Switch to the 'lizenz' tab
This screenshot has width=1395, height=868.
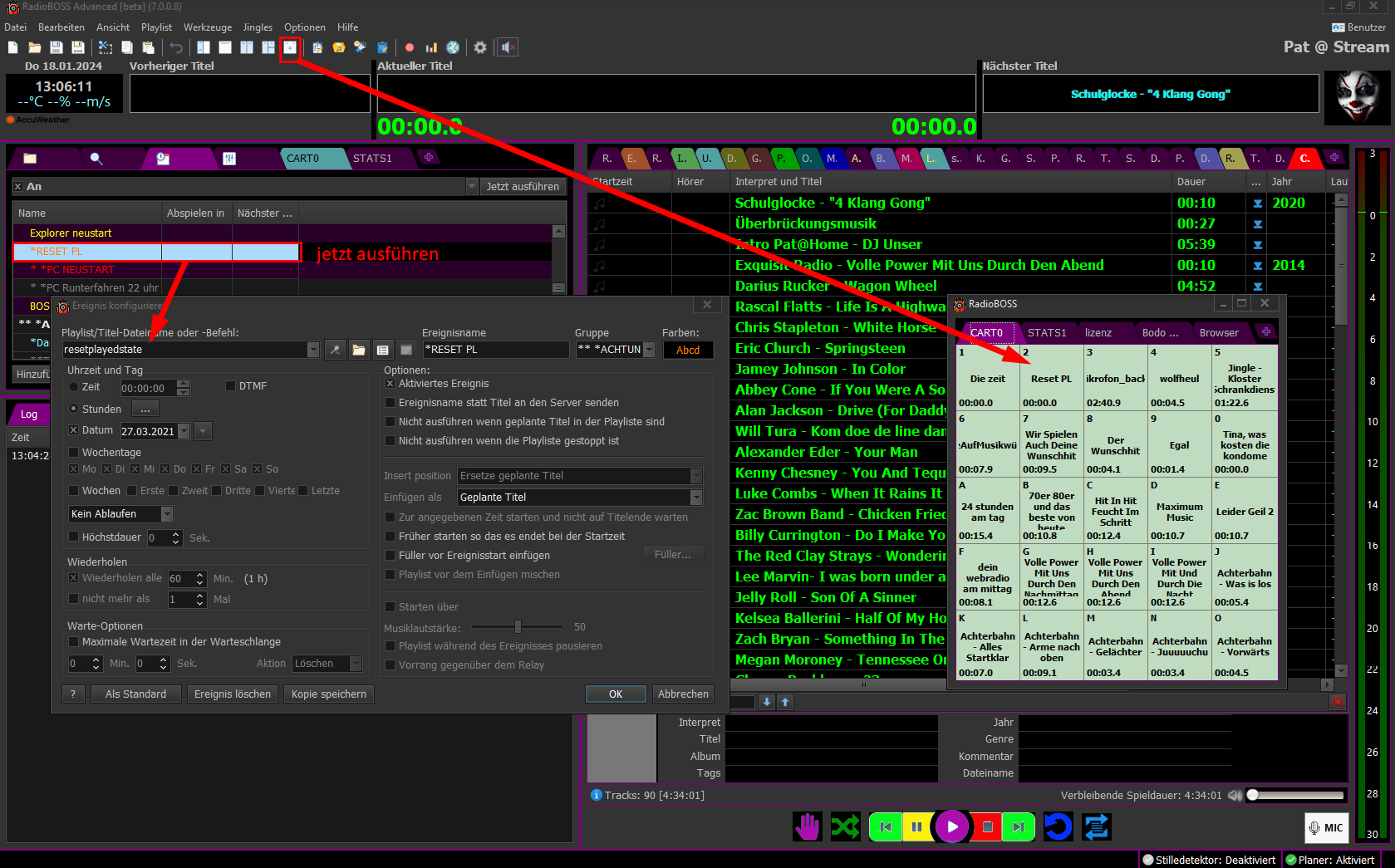point(1098,333)
